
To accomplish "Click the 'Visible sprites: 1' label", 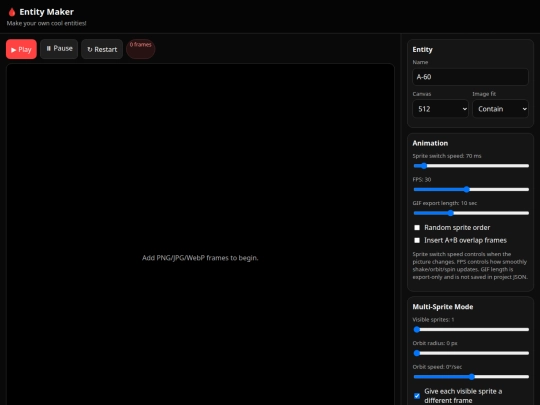I will [433, 320].
